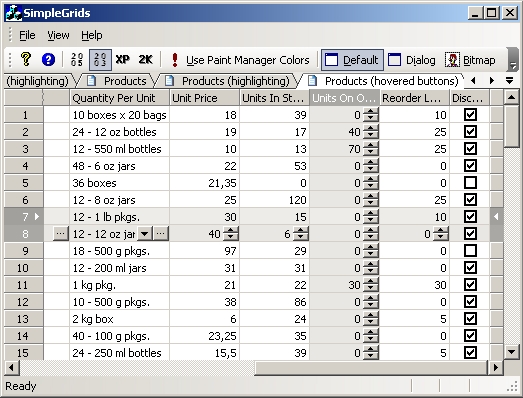523x398 pixels.
Task: Click Units On Order spinner in row 1
Action: (x=371, y=115)
